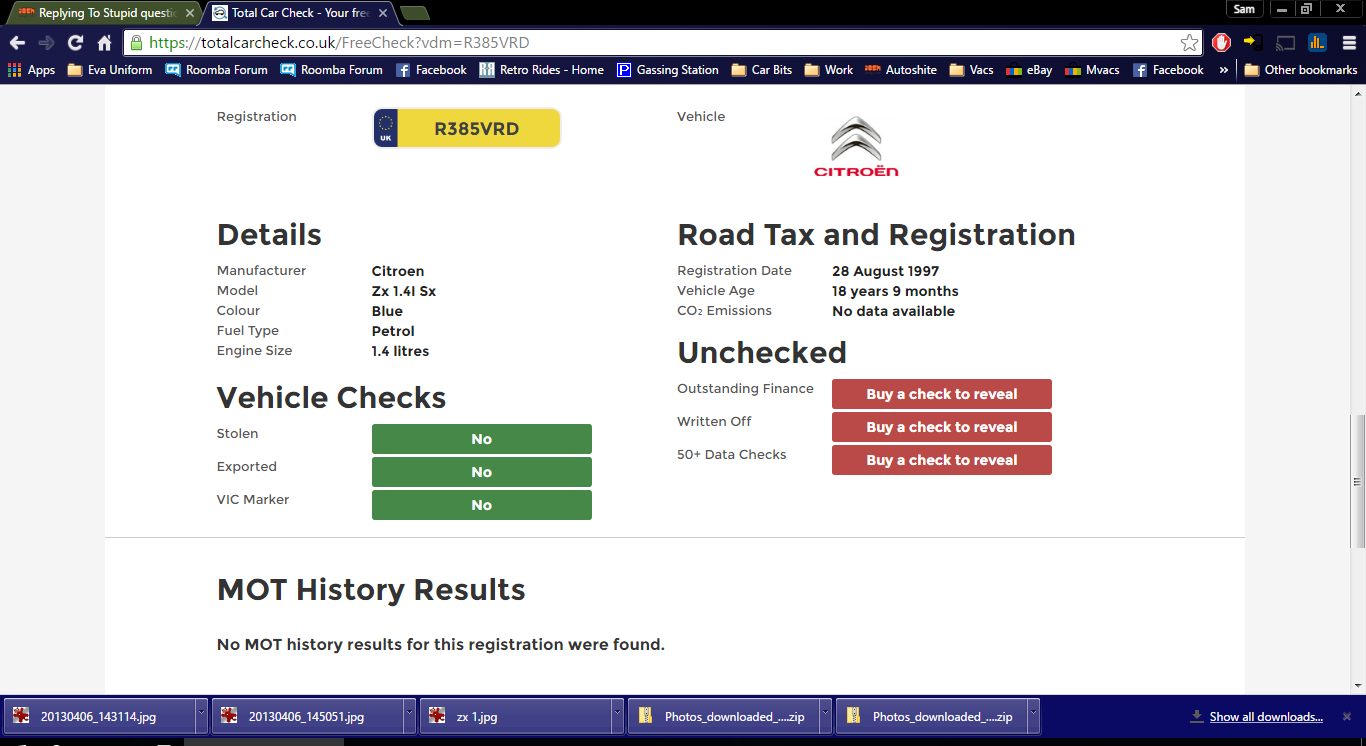Image resolution: width=1366 pixels, height=746 pixels.
Task: Switch to the Replying To Stupid question tab
Action: pos(105,13)
